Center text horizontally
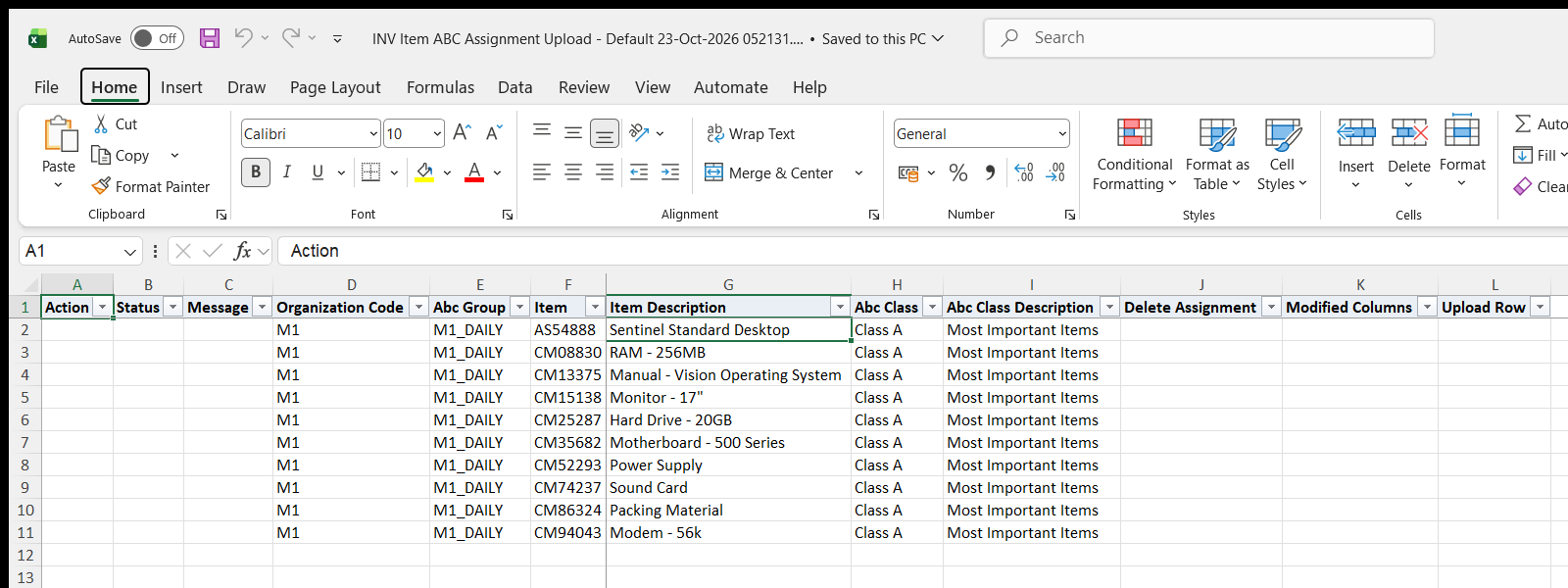The height and width of the screenshot is (588, 1568). 573,172
